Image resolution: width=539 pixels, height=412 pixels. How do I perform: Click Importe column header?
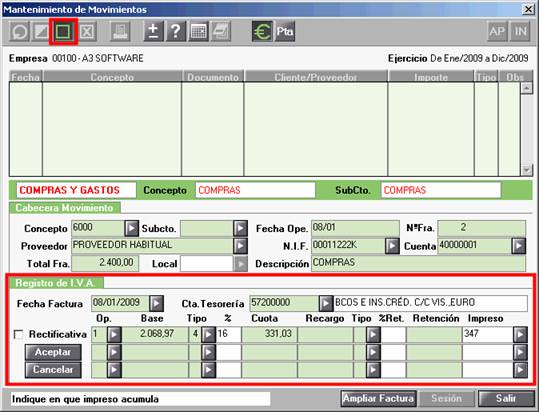(x=431, y=77)
